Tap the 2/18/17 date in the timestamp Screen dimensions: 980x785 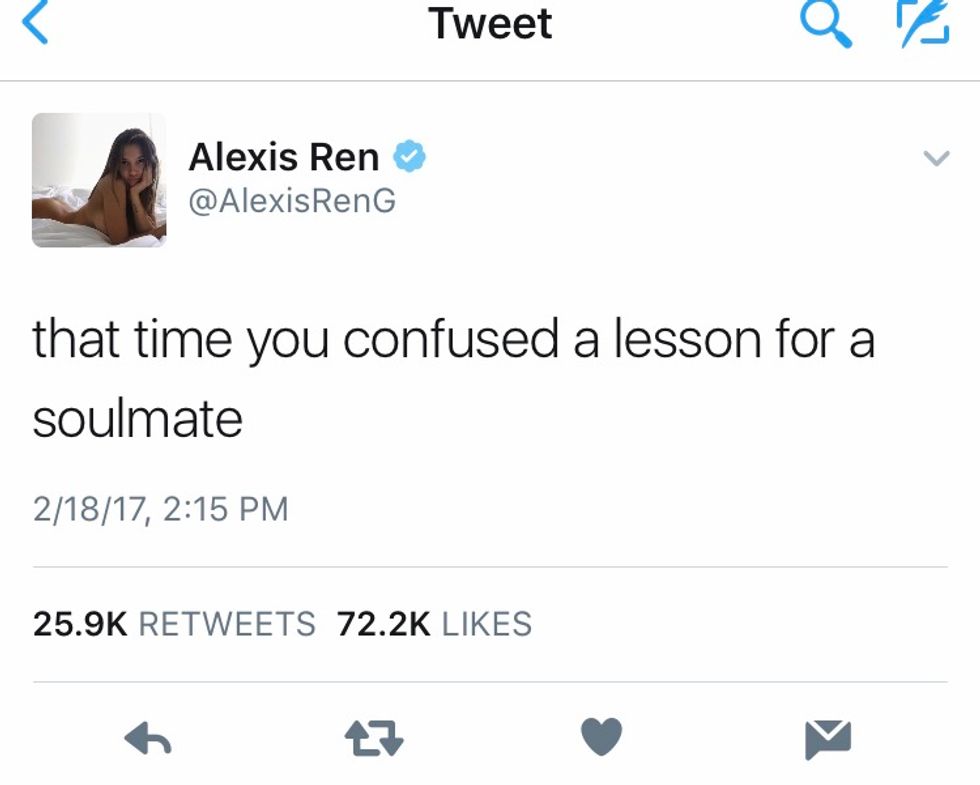pyautogui.click(x=89, y=509)
